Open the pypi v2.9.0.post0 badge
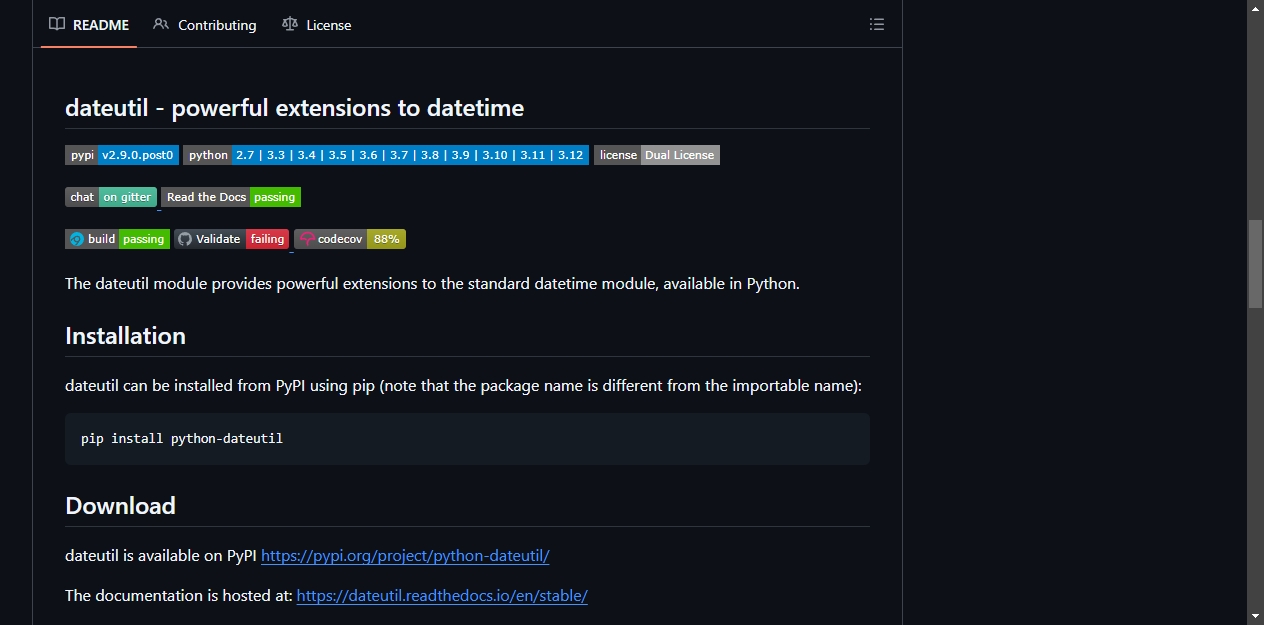The image size is (1264, 625). (x=122, y=155)
